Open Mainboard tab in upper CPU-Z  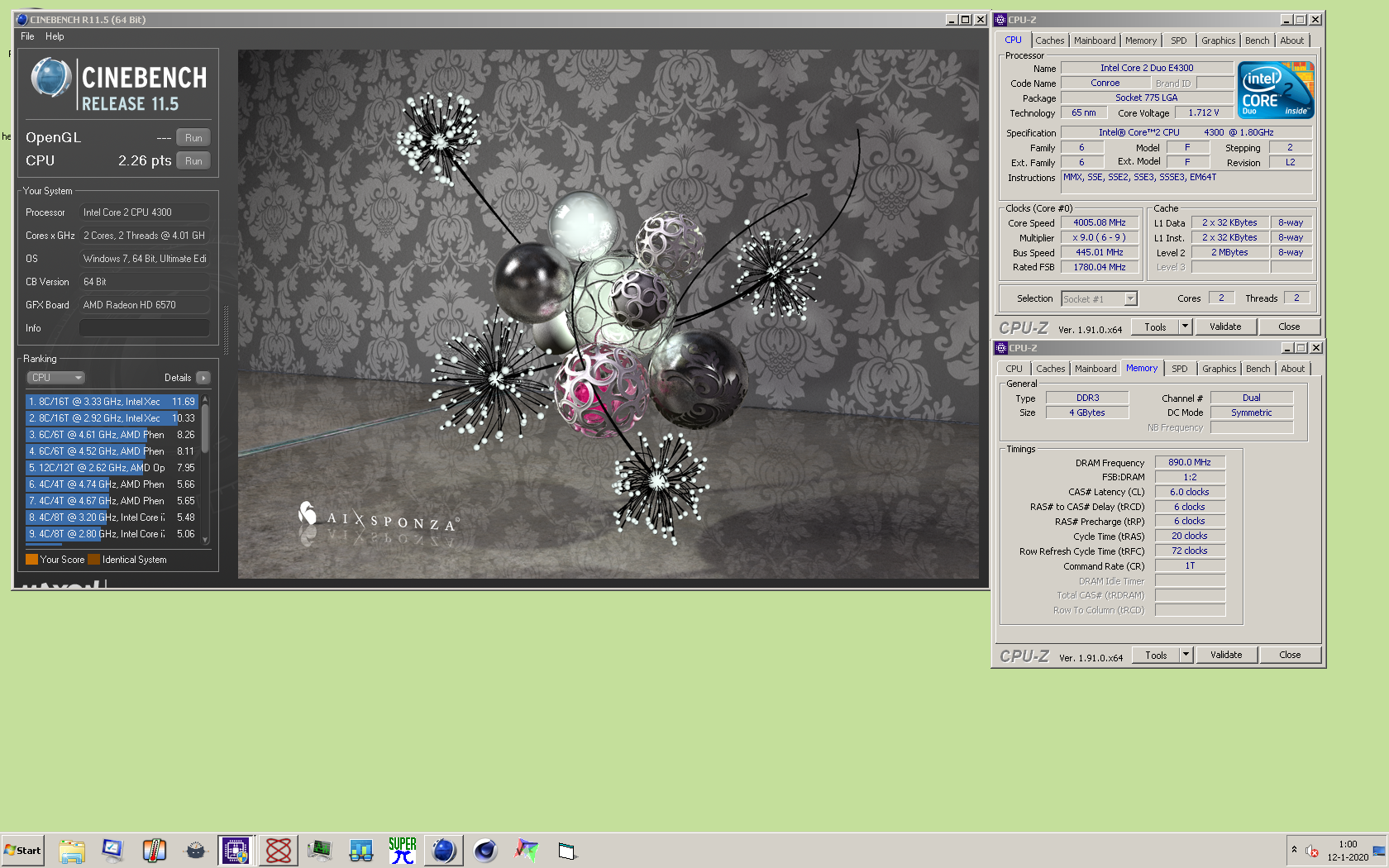click(x=1095, y=41)
